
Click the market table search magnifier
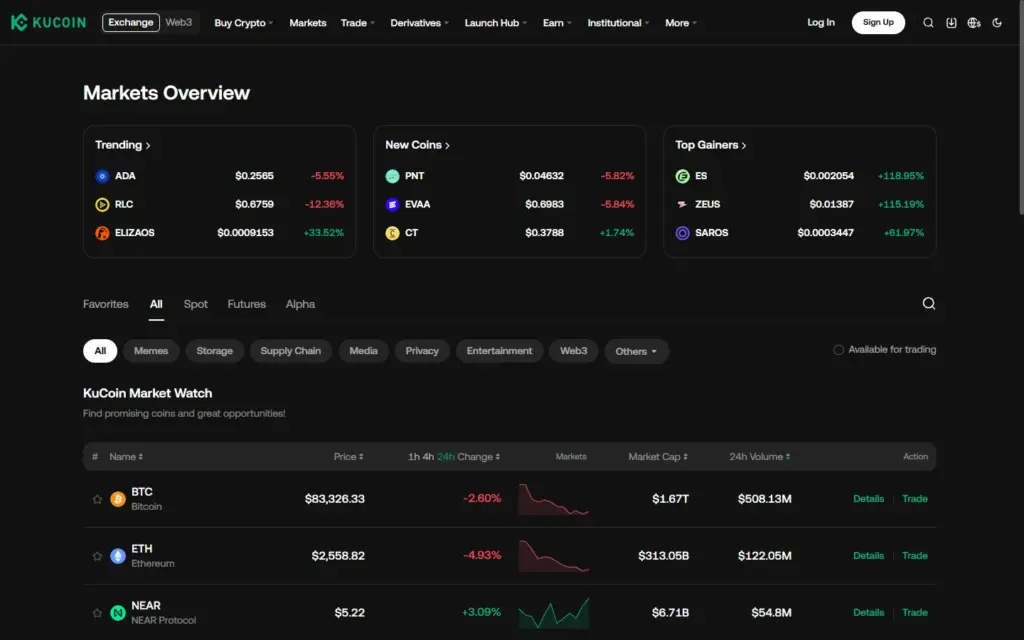point(929,303)
